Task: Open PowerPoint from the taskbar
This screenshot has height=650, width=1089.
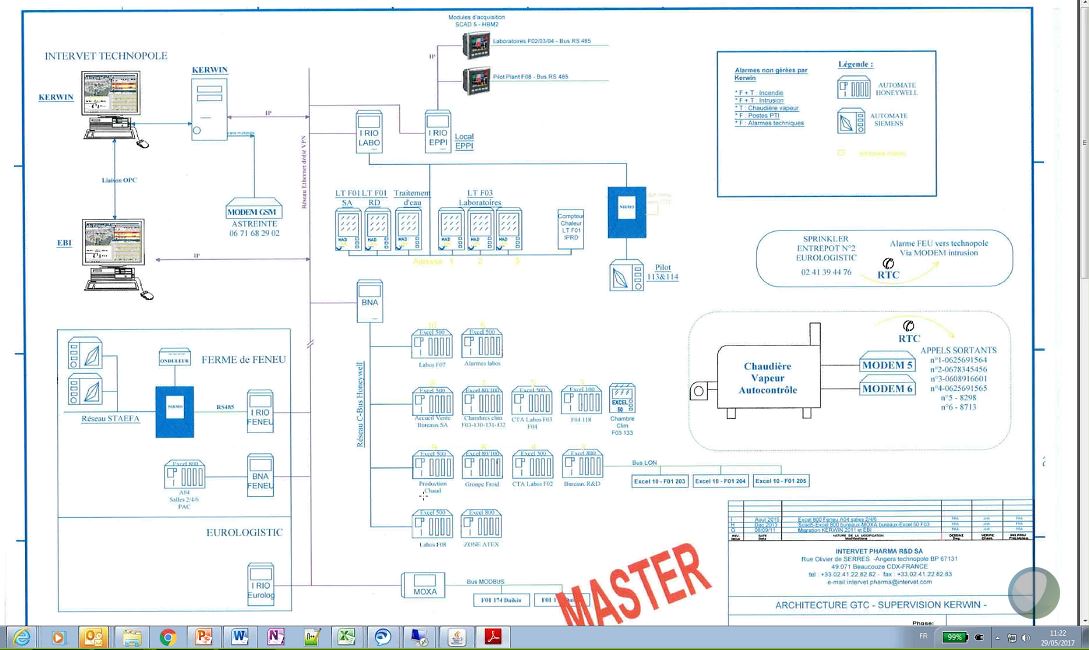Action: 204,637
